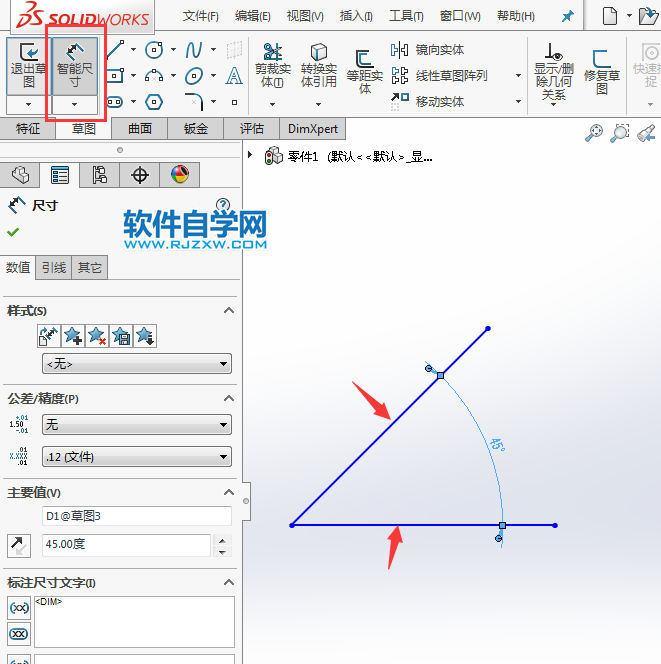Click the New document icon
The image size is (661, 664).
(x=609, y=16)
